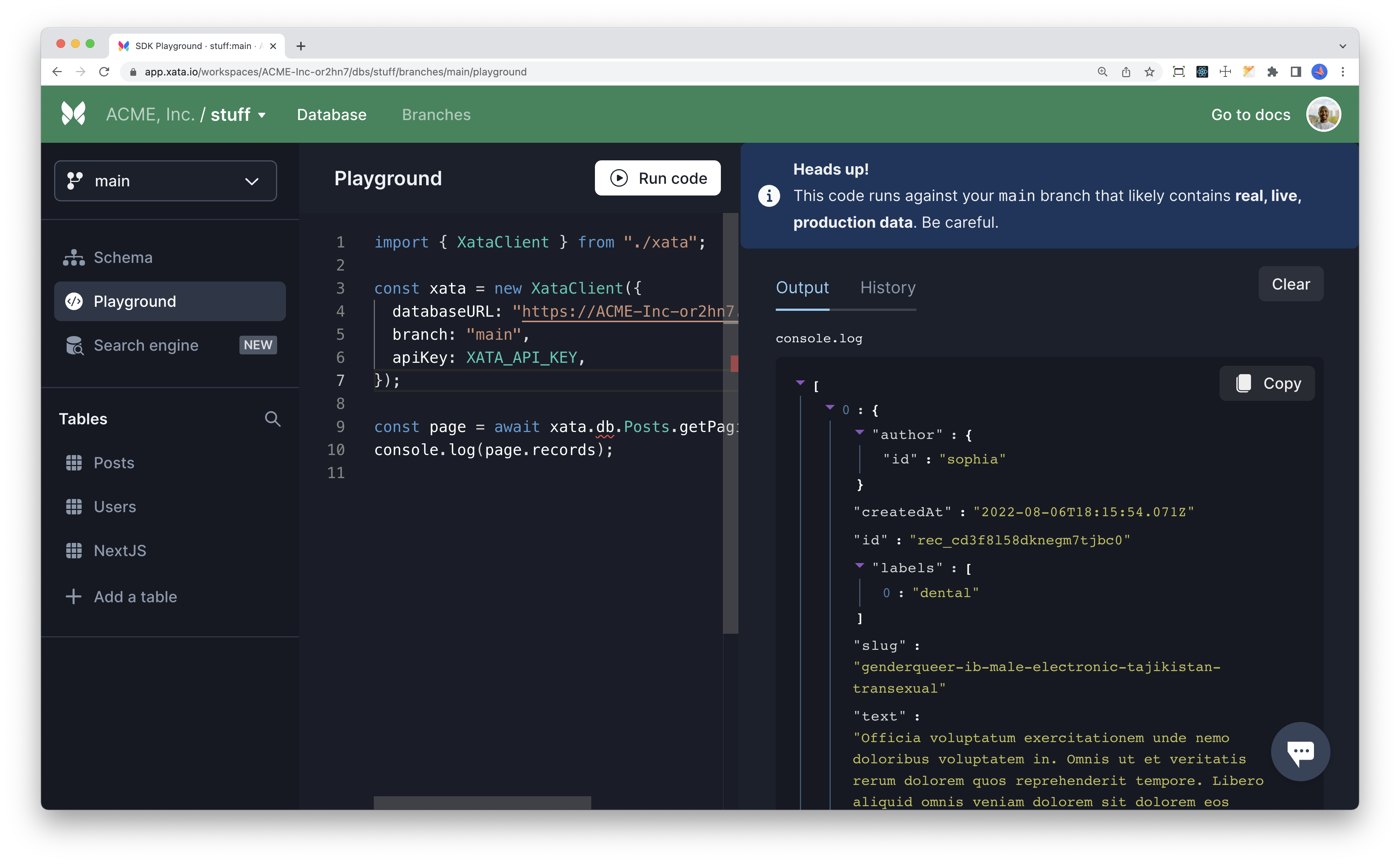The width and height of the screenshot is (1400, 864).
Task: Click the Xata butterfly logo
Action: pos(73,114)
